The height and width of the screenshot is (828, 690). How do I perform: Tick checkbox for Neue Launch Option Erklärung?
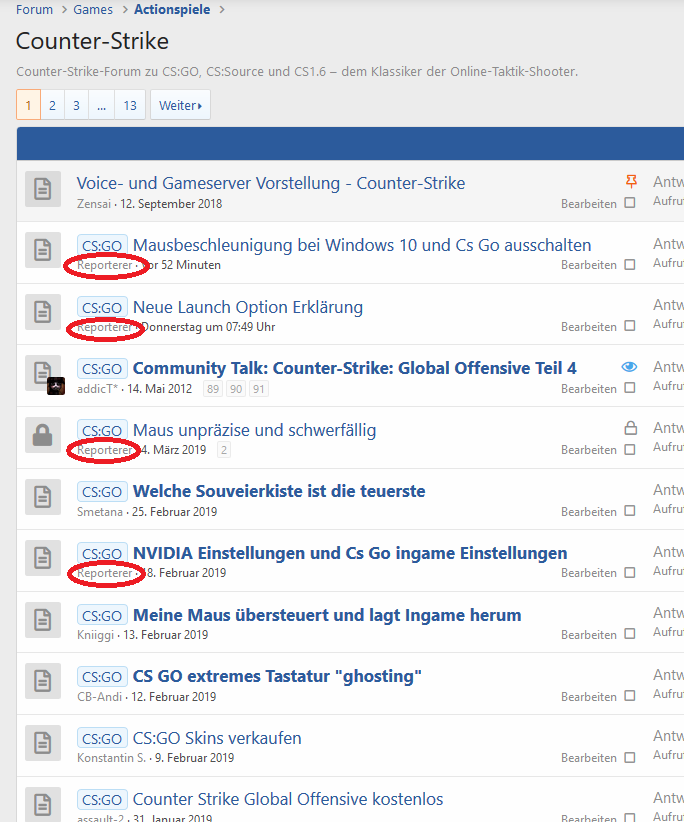click(630, 326)
